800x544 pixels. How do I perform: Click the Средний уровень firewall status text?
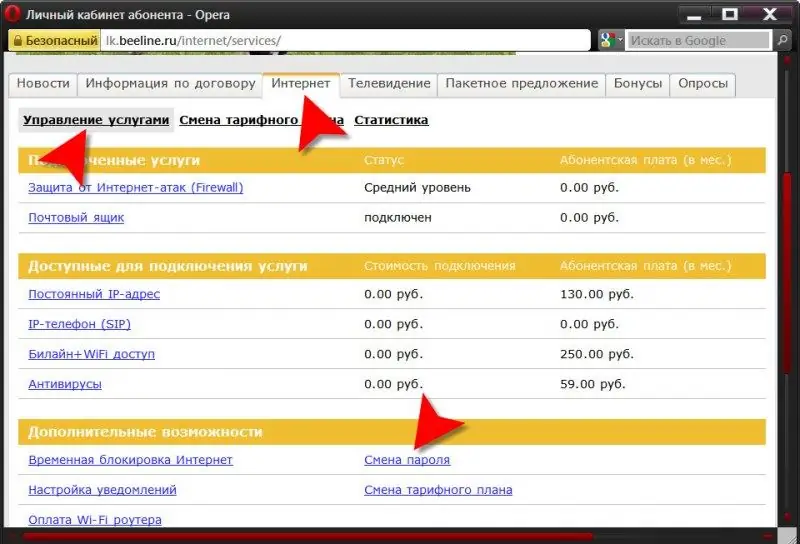tap(417, 188)
